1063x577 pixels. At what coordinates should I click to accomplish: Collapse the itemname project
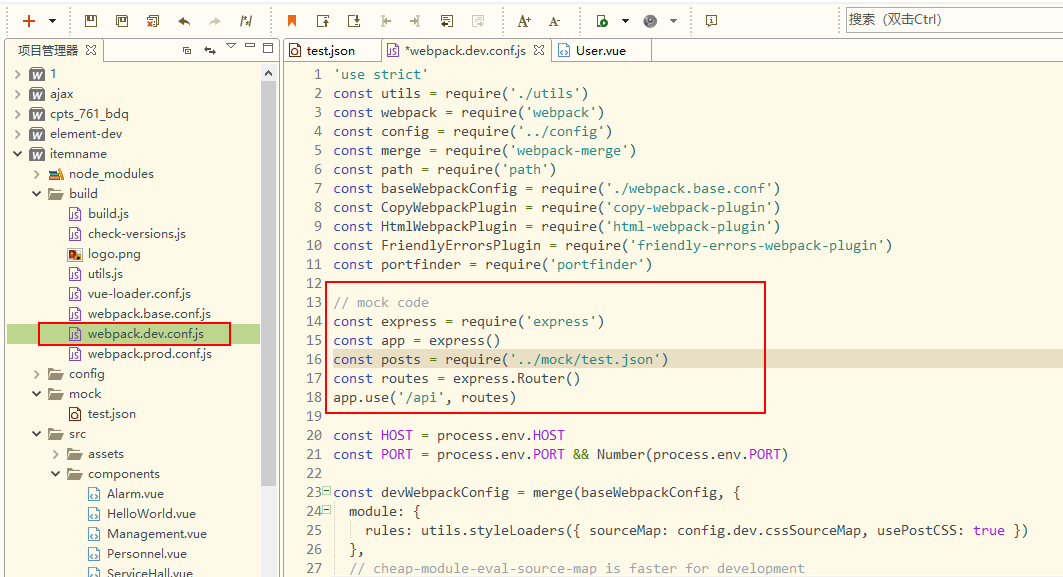pyautogui.click(x=18, y=154)
